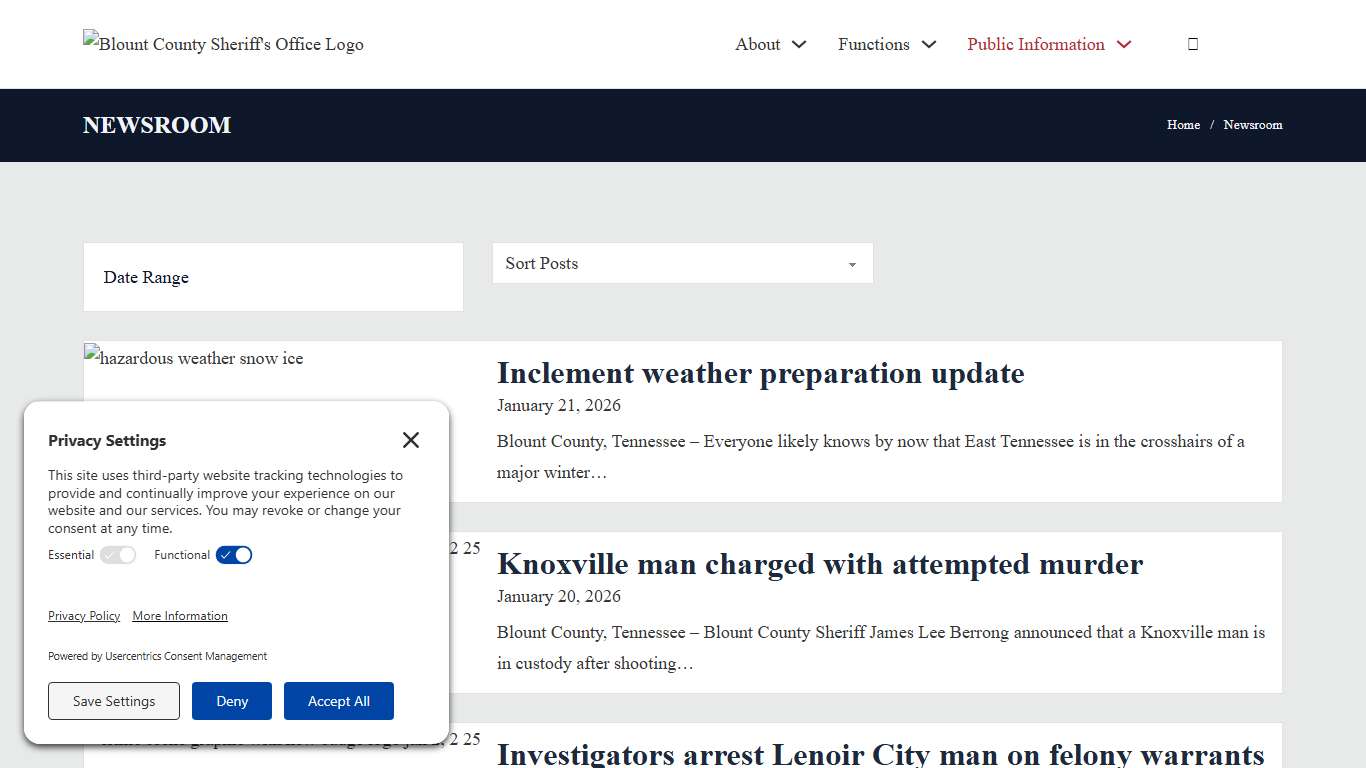
Task: Click the Deny button
Action: (x=231, y=701)
